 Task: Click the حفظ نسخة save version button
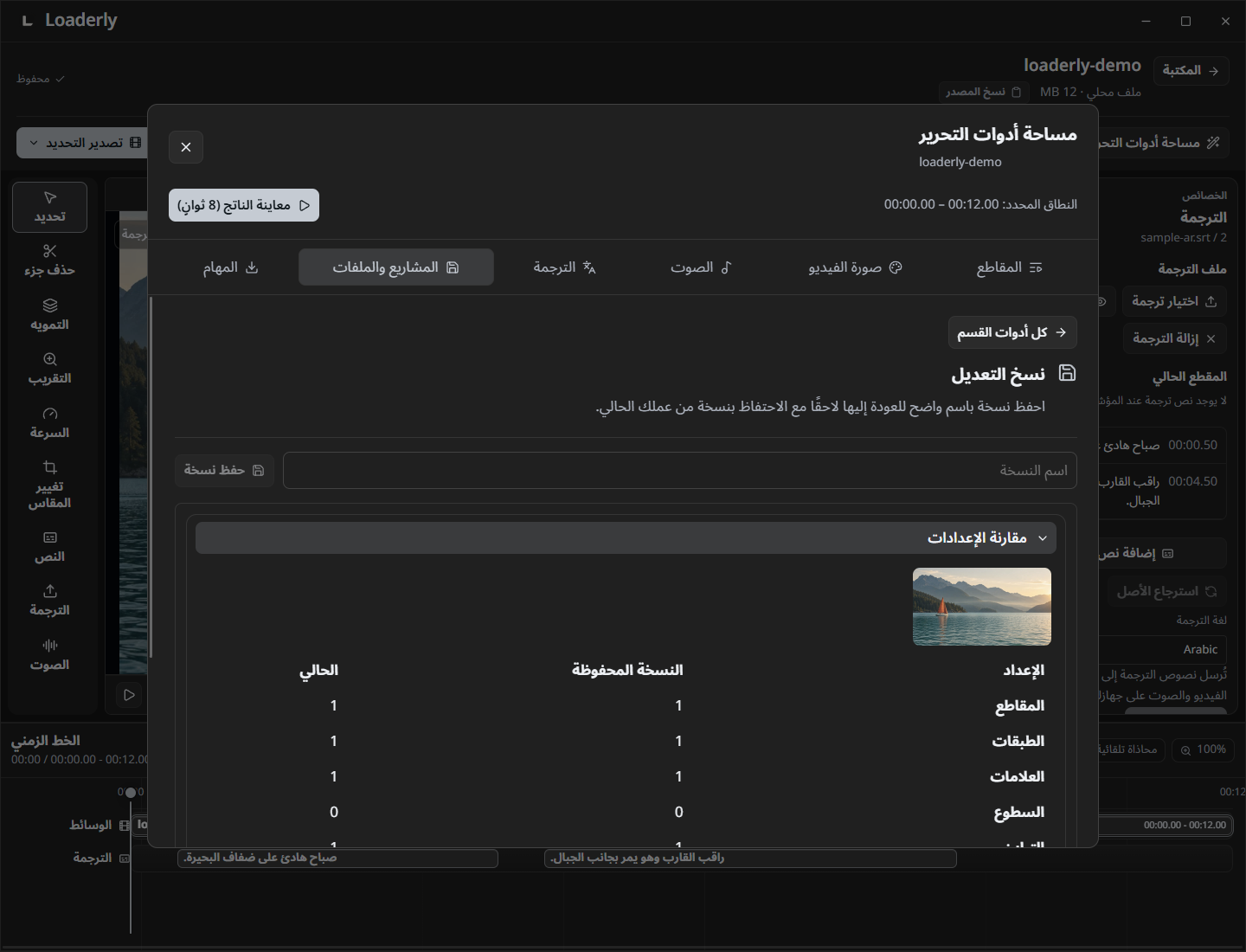click(x=224, y=470)
